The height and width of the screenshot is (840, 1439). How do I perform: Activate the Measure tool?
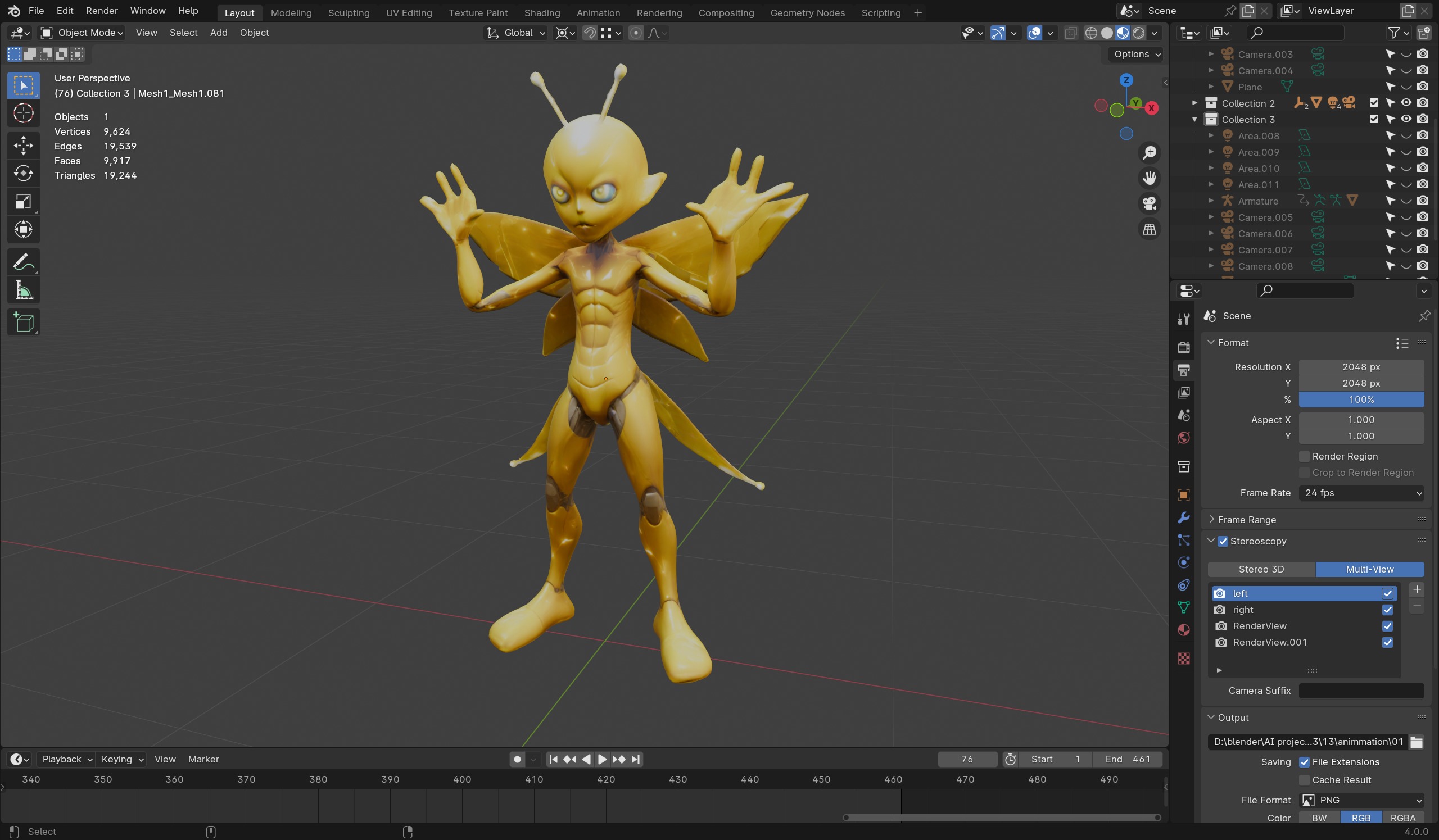24,290
